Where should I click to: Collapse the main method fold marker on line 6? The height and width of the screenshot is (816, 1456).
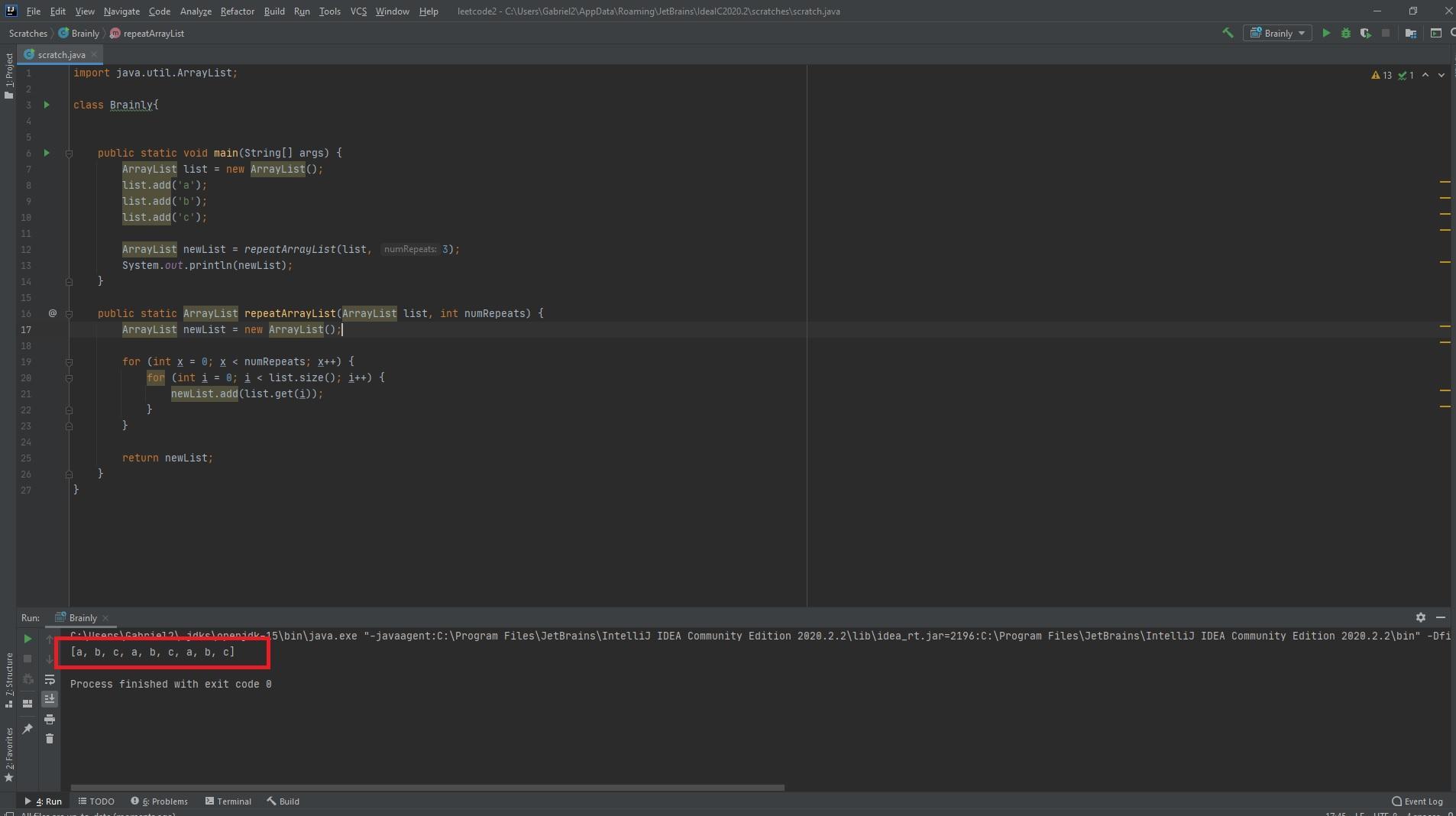pyautogui.click(x=69, y=154)
